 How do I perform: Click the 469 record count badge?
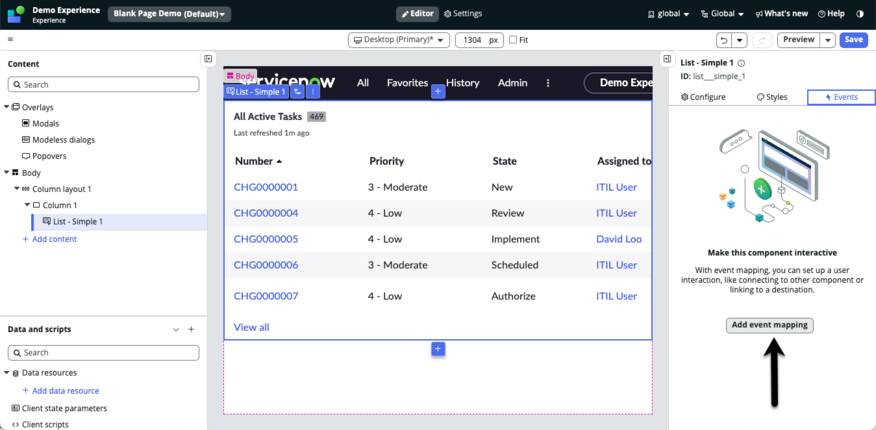316,117
